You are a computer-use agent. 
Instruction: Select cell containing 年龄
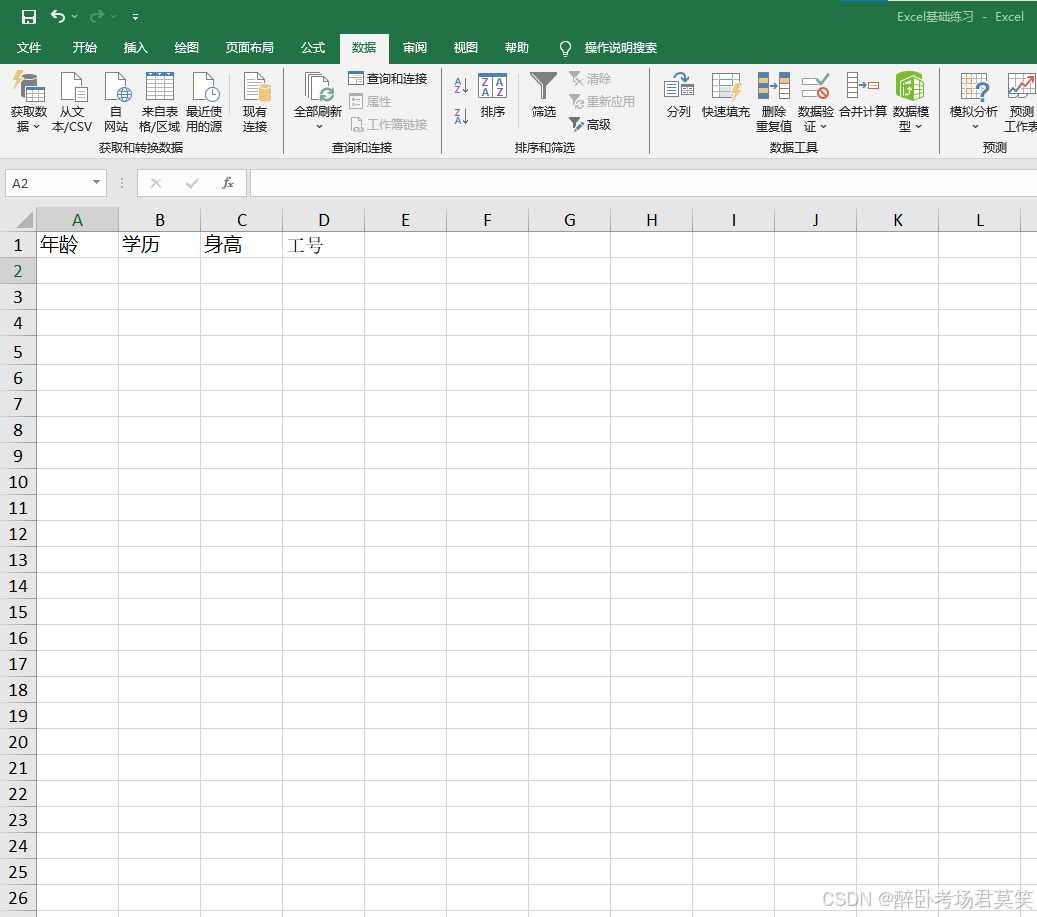pyautogui.click(x=77, y=245)
